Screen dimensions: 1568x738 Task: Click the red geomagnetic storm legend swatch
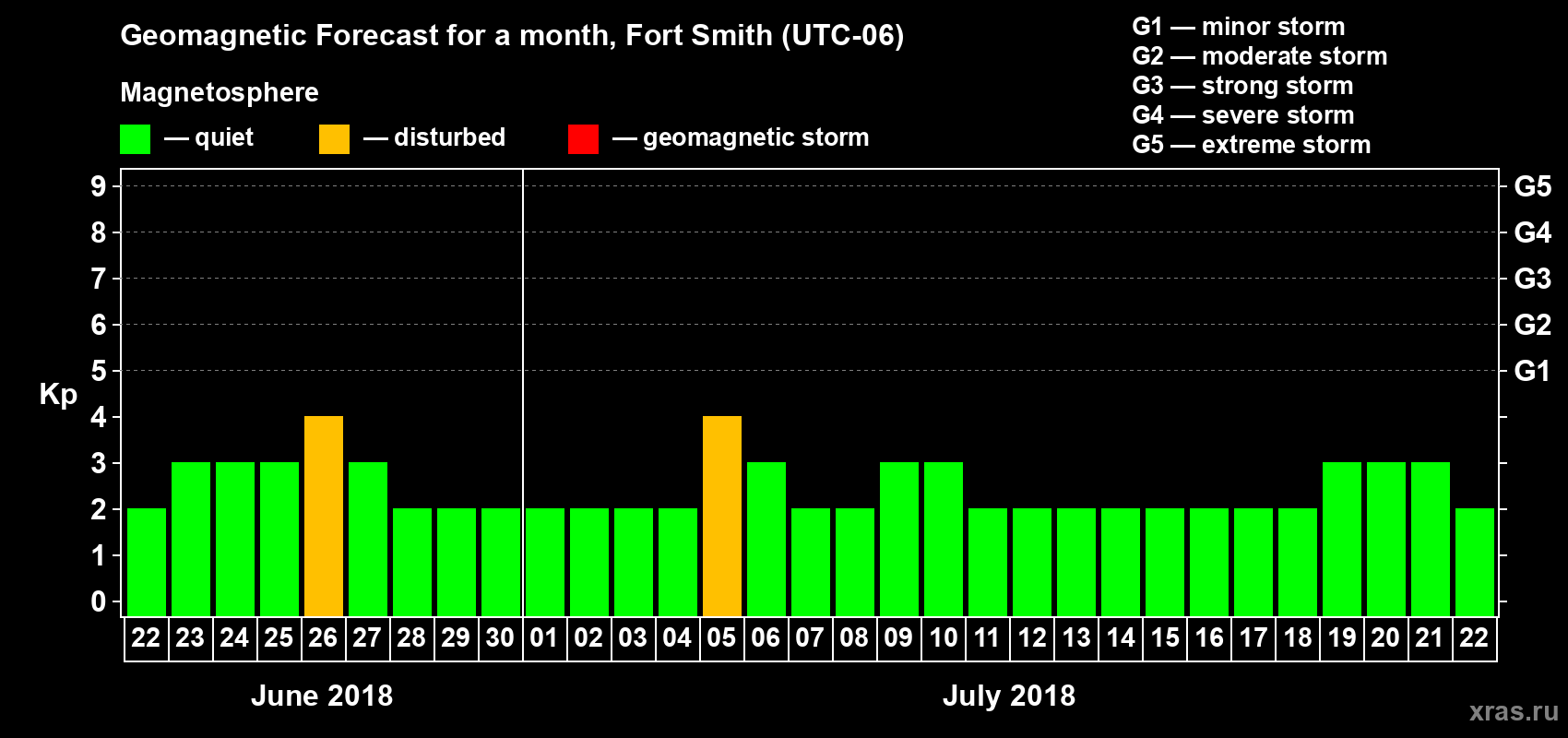(583, 139)
